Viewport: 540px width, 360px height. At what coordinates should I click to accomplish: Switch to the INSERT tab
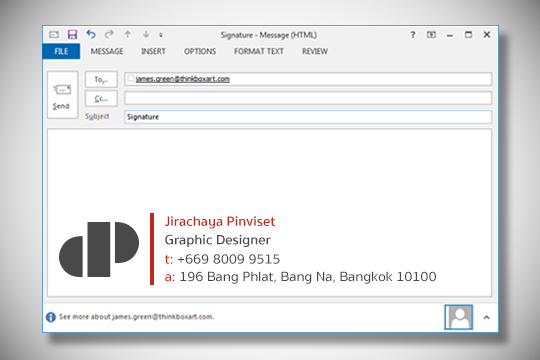tap(153, 51)
